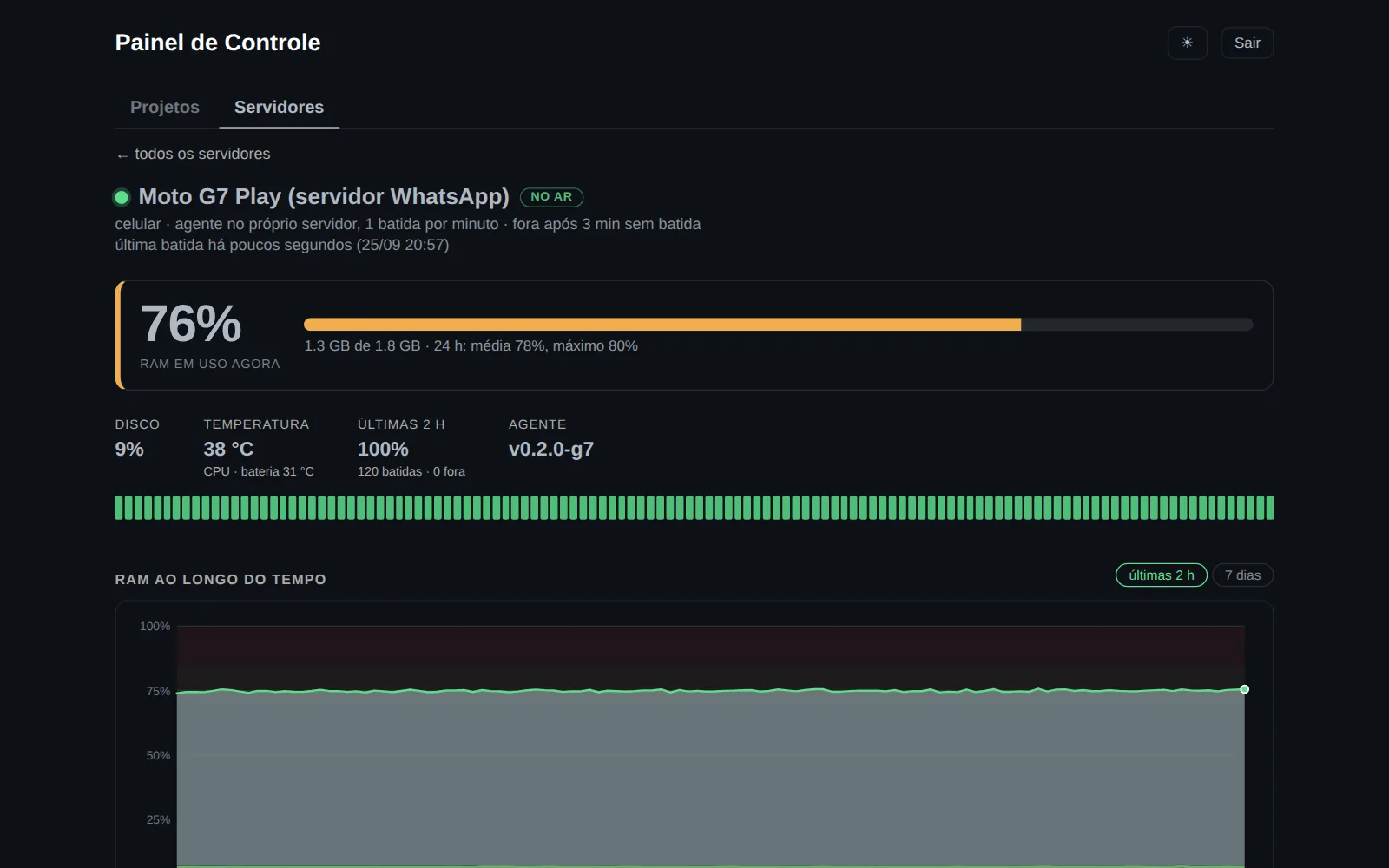The image size is (1389, 868).
Task: Click the 100% axis label on chart
Action: [x=155, y=626]
